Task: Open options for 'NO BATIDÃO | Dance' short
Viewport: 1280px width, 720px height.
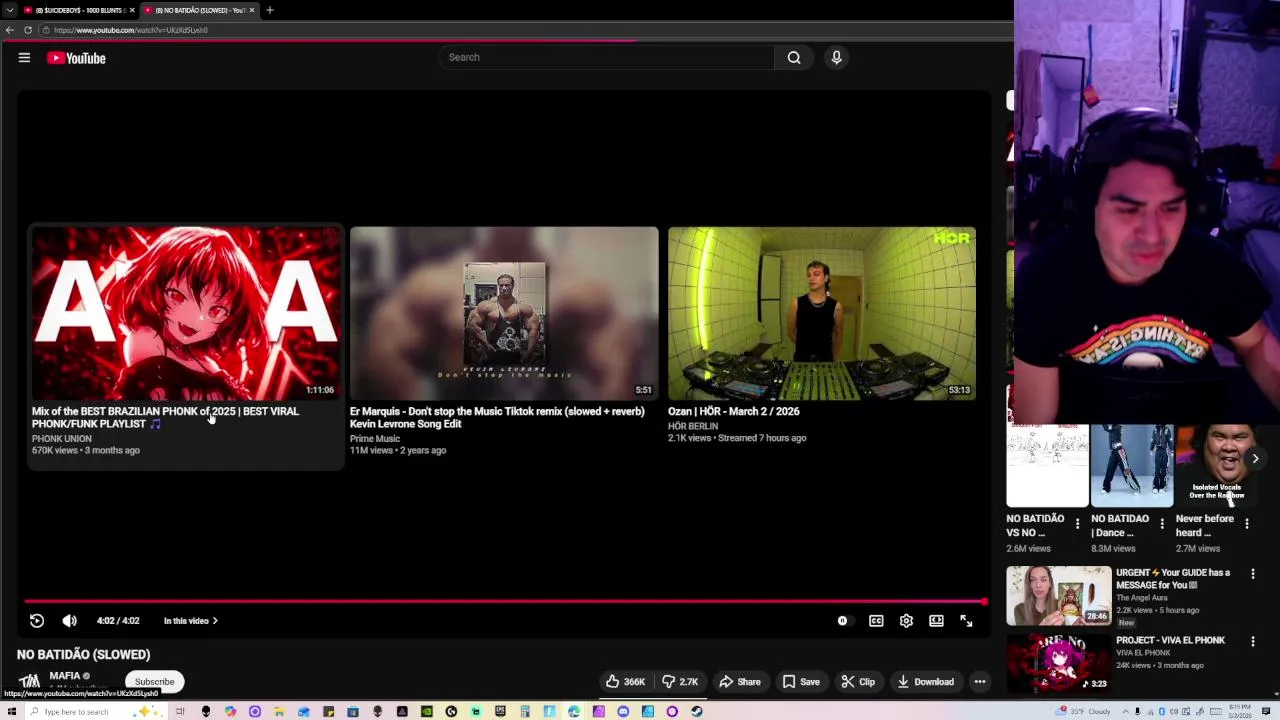Action: point(1162,523)
